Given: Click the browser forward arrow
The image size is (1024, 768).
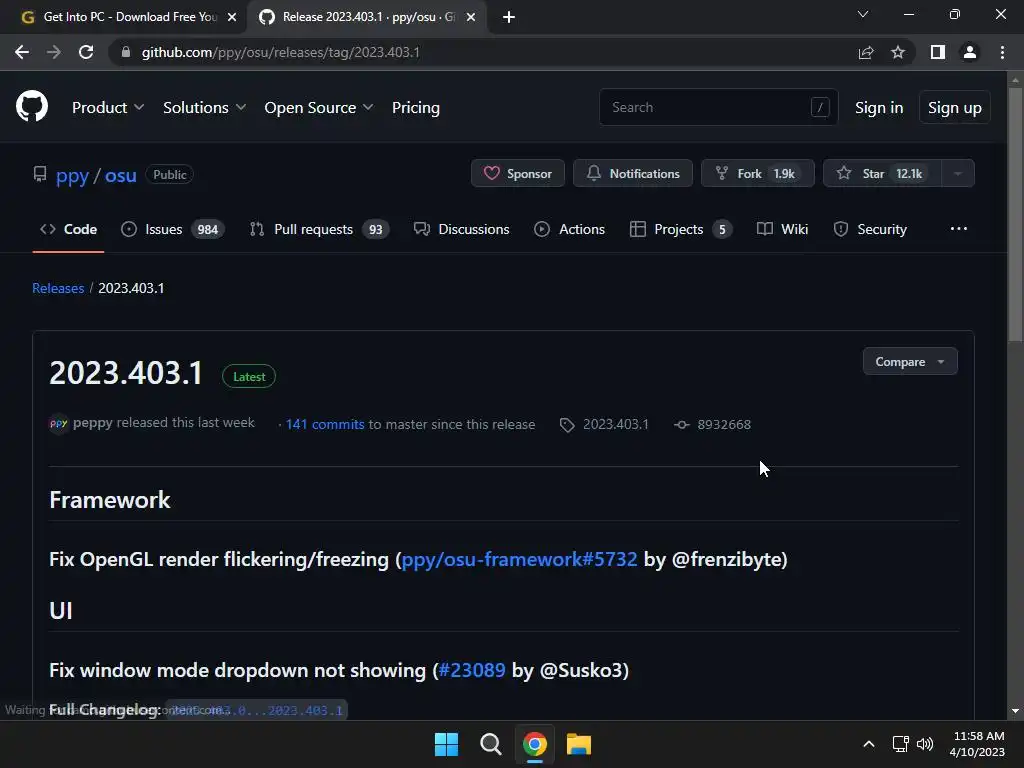Looking at the screenshot, I should pyautogui.click(x=54, y=52).
